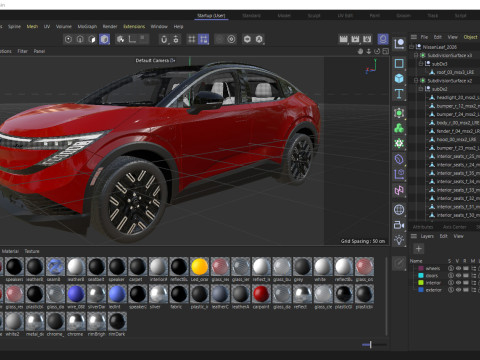Open the viewport Filter menu
Screen dimensions: 480x360
tap(23, 51)
